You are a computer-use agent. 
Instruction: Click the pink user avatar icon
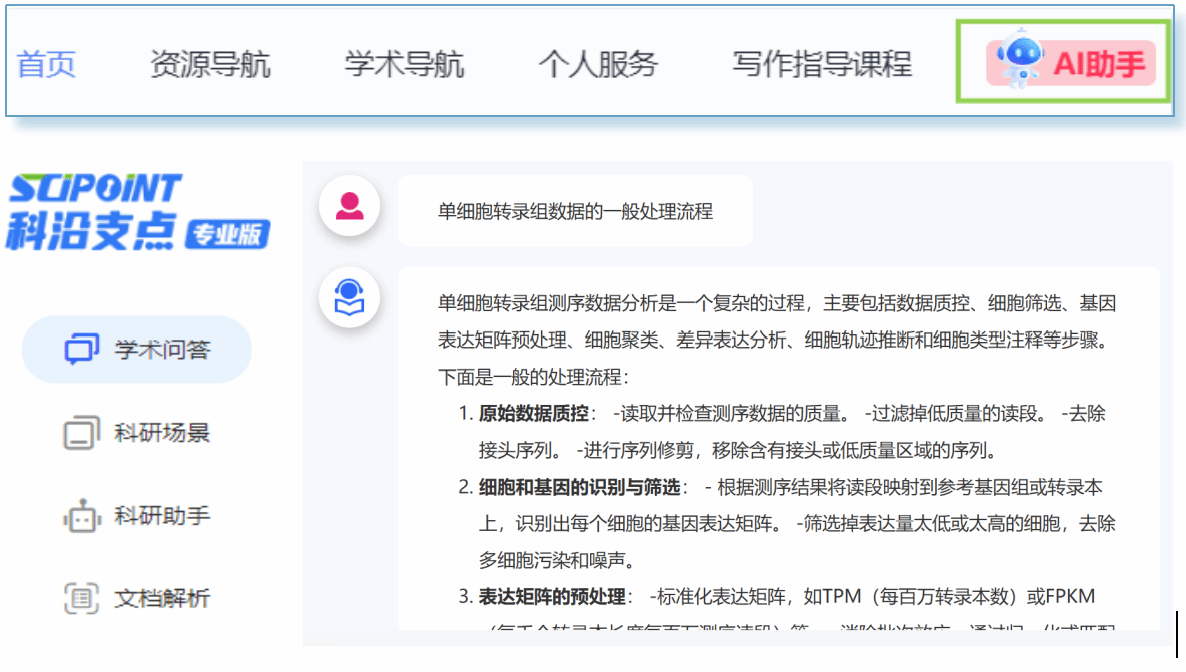[x=349, y=207]
